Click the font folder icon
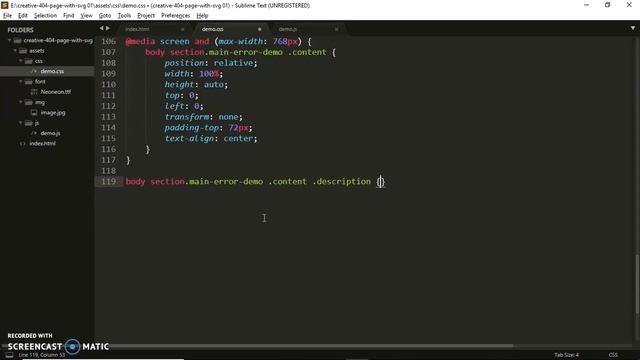This screenshot has height=360, width=640. click(29, 82)
